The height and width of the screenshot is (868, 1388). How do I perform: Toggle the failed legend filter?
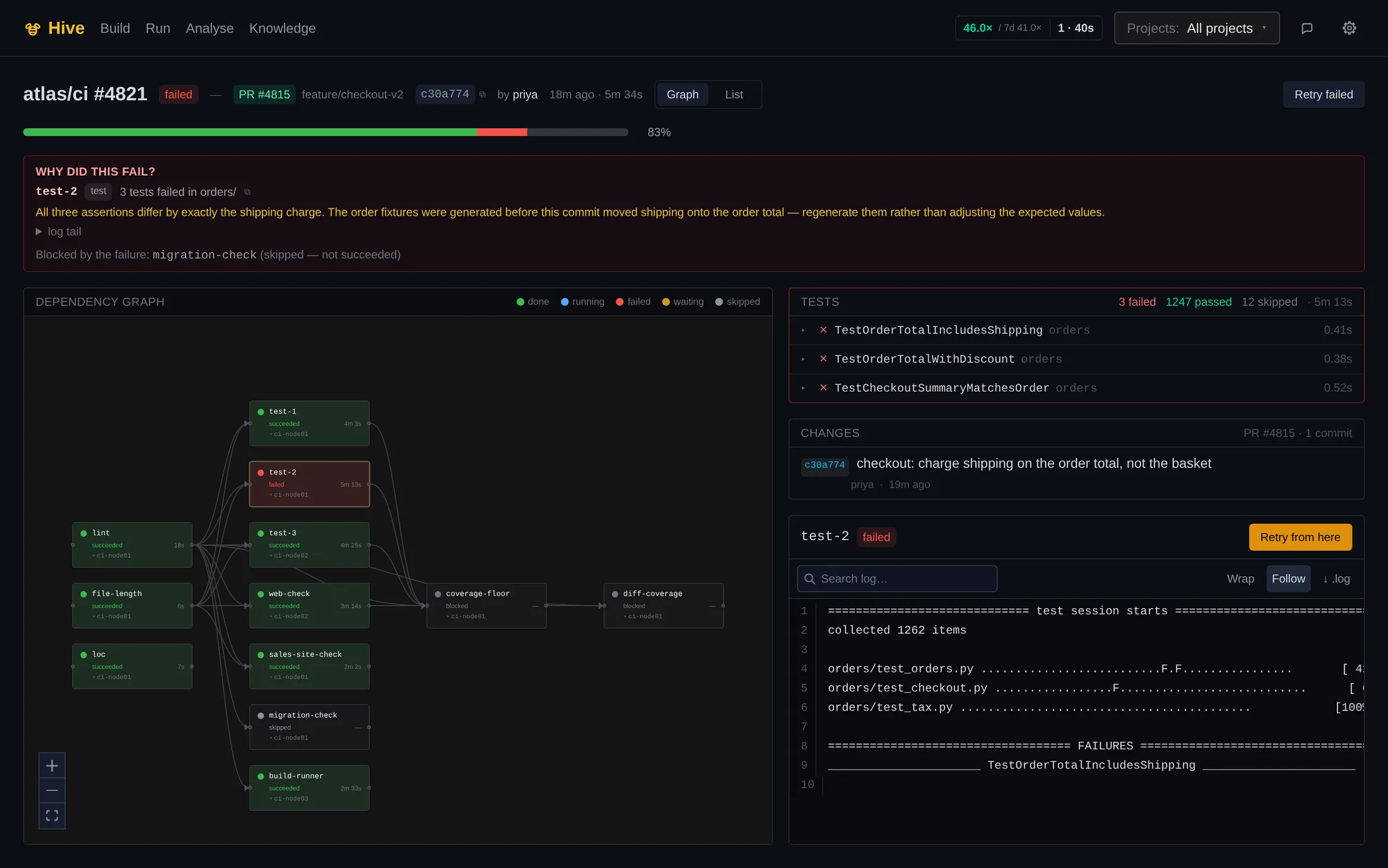pyautogui.click(x=633, y=302)
